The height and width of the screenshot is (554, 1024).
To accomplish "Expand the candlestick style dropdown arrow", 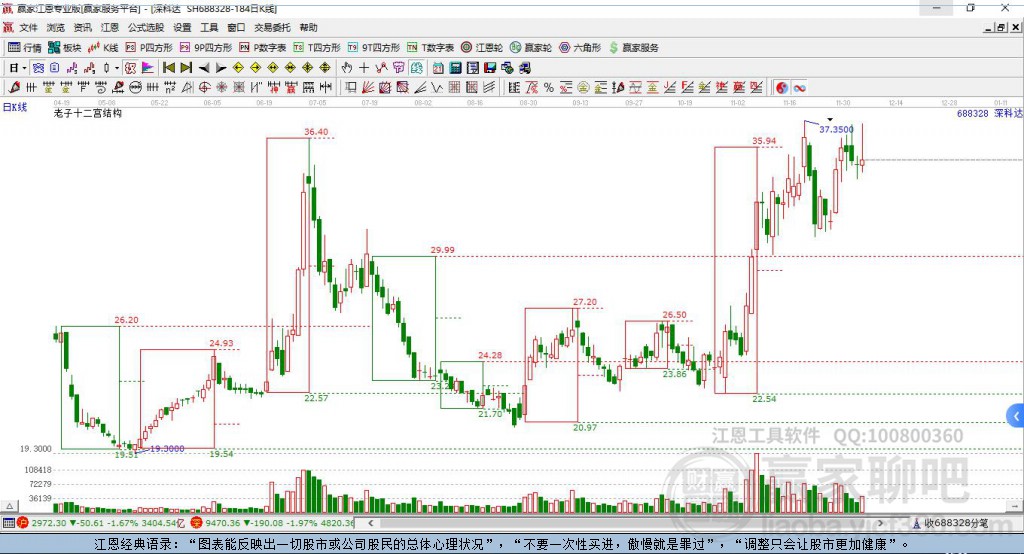I will [x=117, y=68].
